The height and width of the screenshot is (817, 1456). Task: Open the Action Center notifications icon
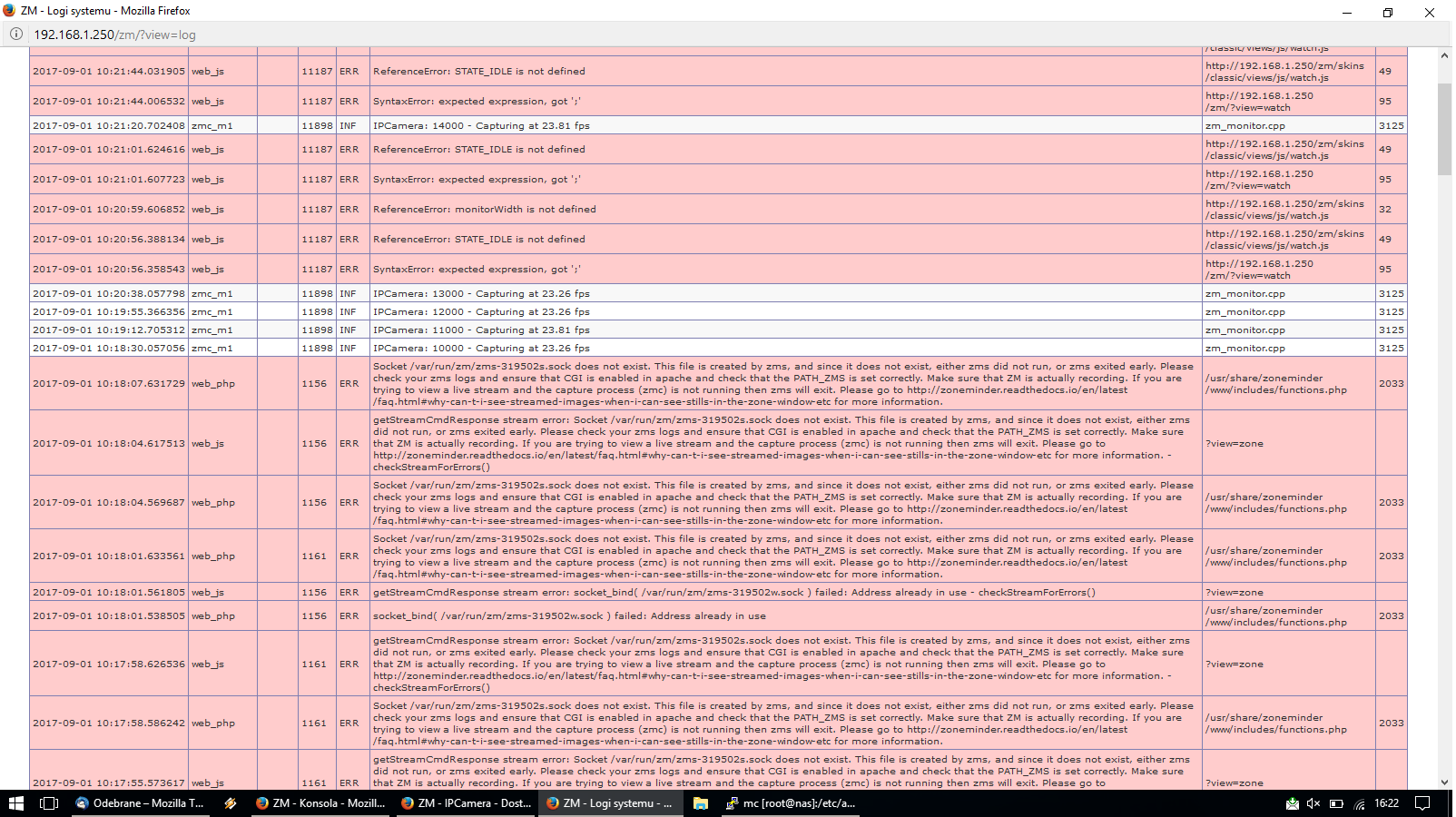(1423, 803)
